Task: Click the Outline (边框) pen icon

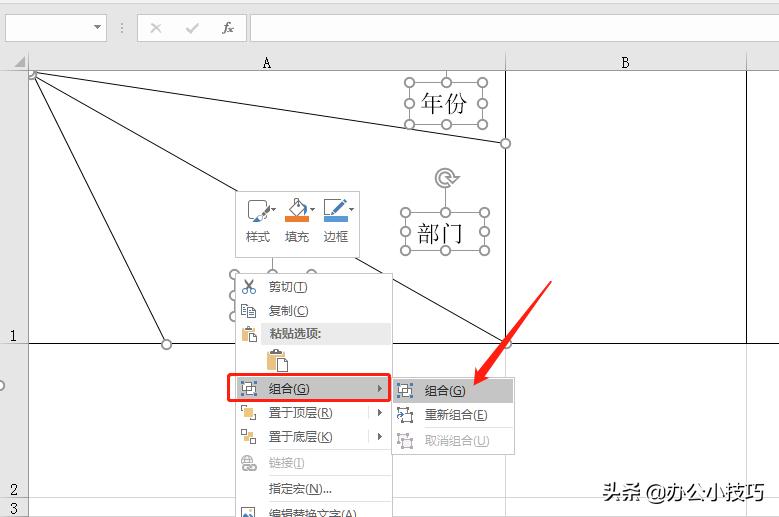Action: click(x=335, y=210)
